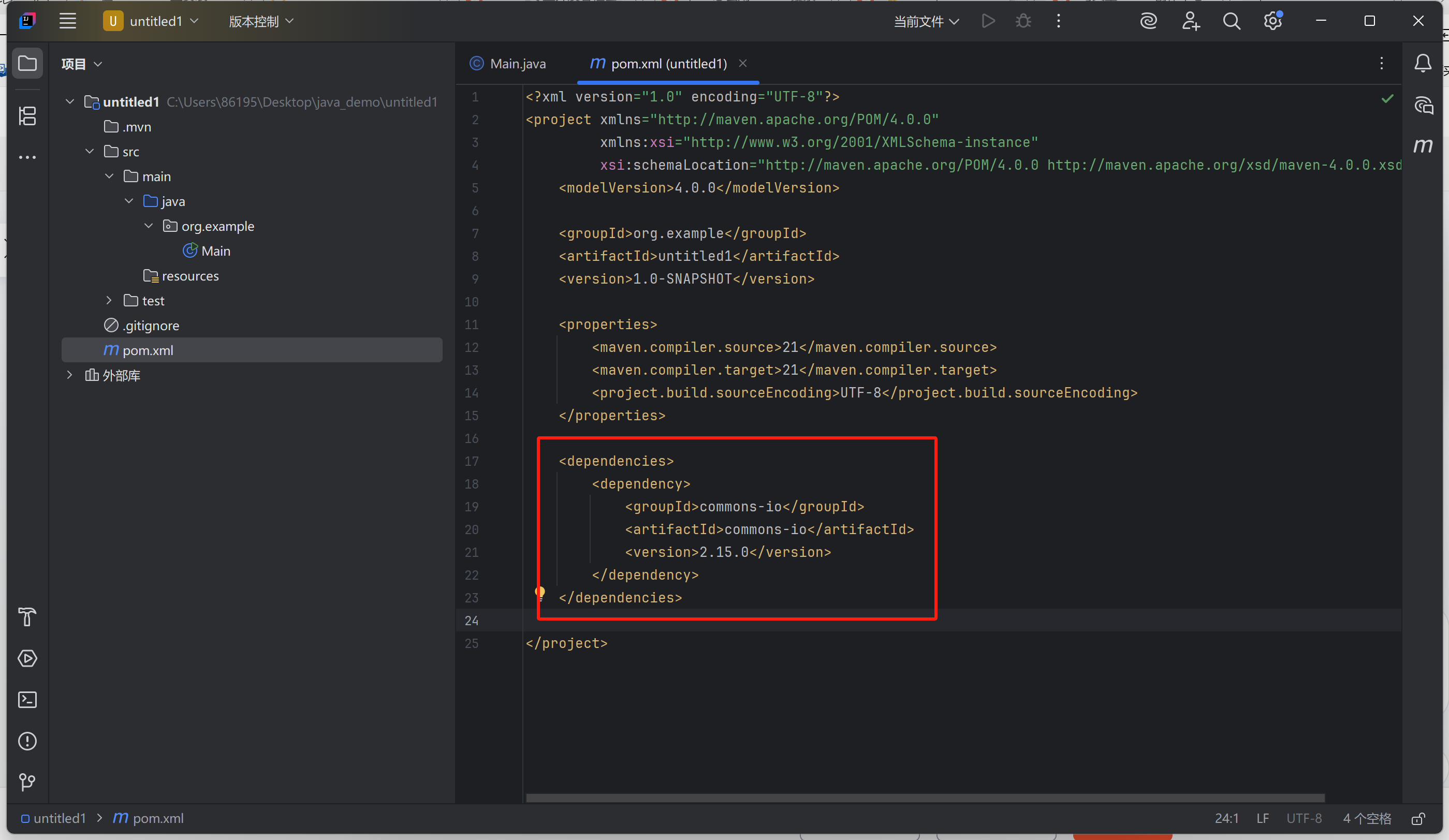Expand the test folder in project tree
The image size is (1449, 840).
109,301
